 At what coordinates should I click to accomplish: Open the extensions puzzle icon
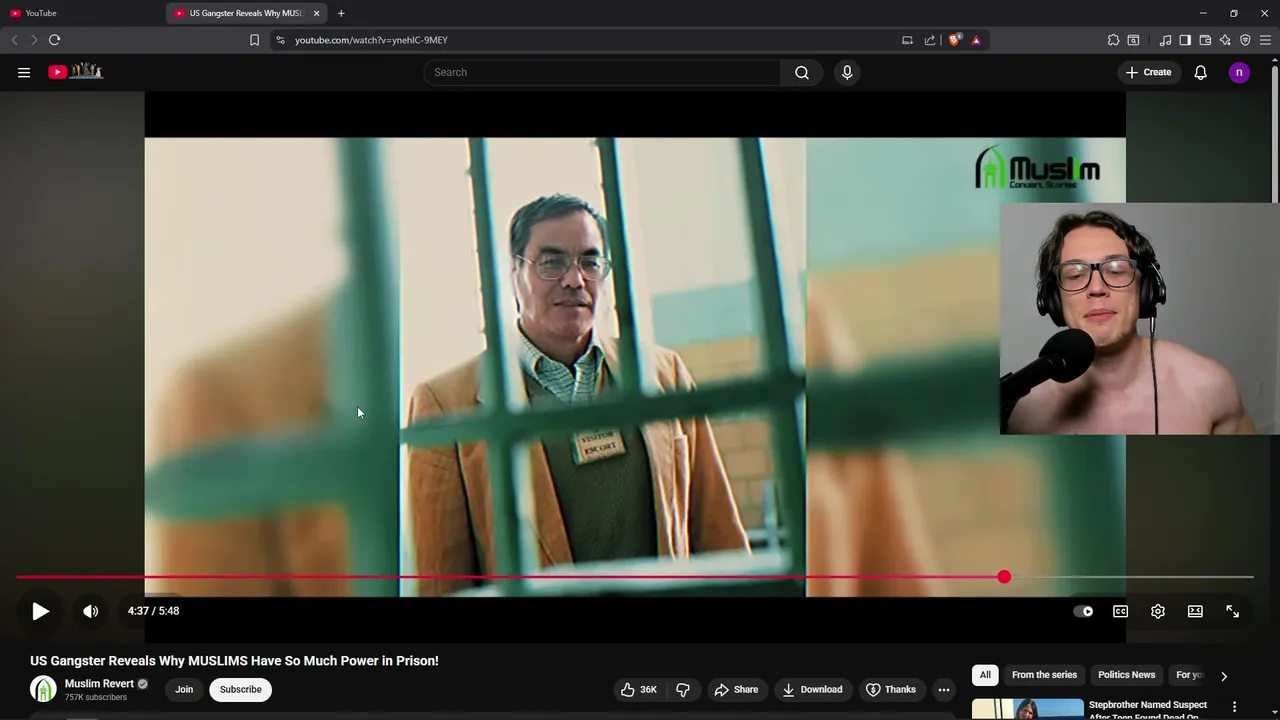click(1113, 40)
